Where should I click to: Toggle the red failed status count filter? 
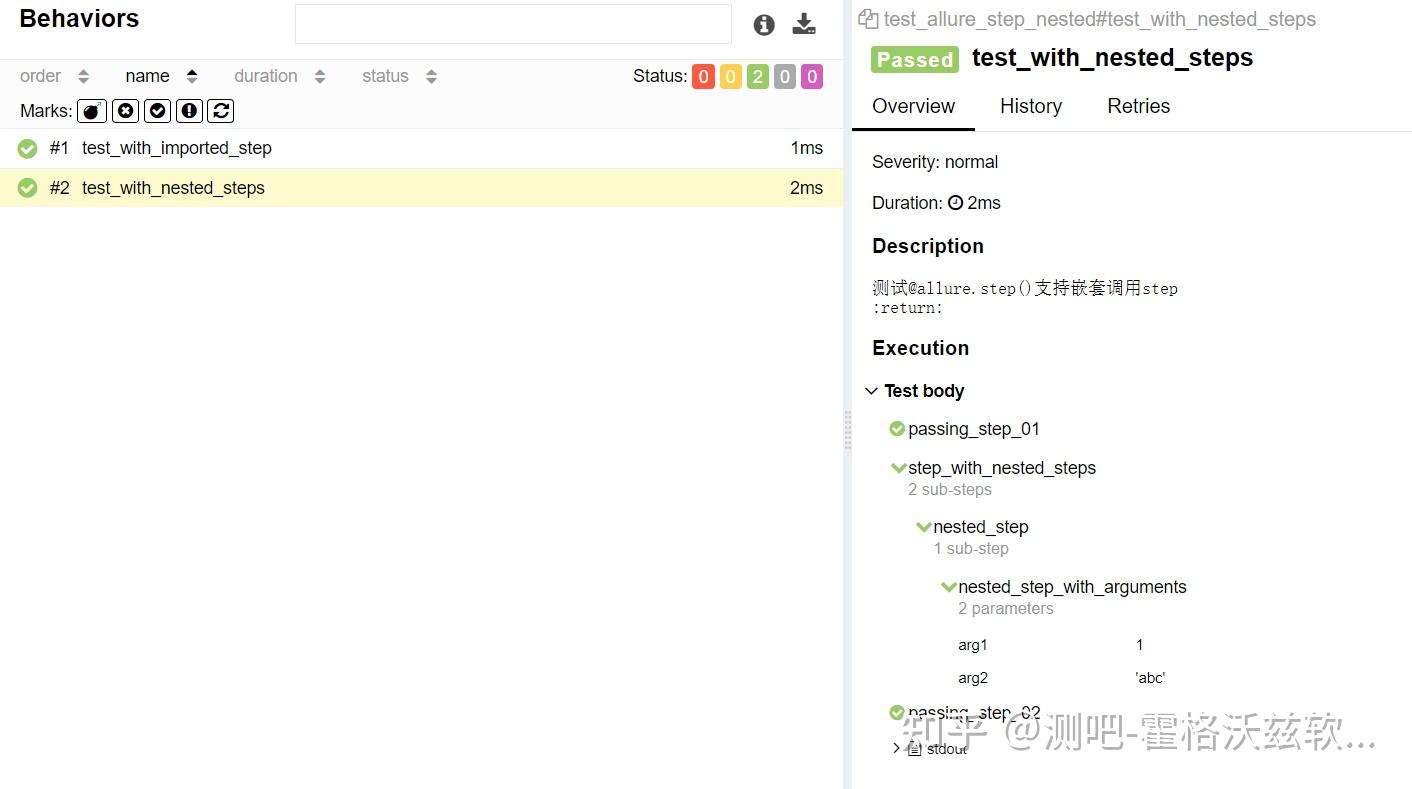(703, 77)
